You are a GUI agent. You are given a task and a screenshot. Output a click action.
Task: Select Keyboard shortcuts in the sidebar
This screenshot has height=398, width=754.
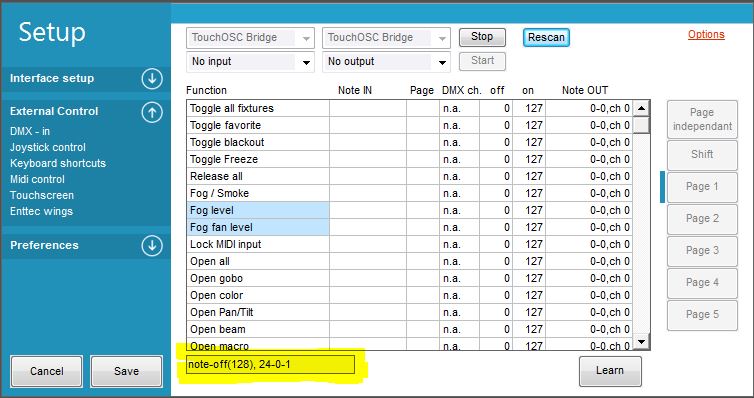click(x=58, y=163)
